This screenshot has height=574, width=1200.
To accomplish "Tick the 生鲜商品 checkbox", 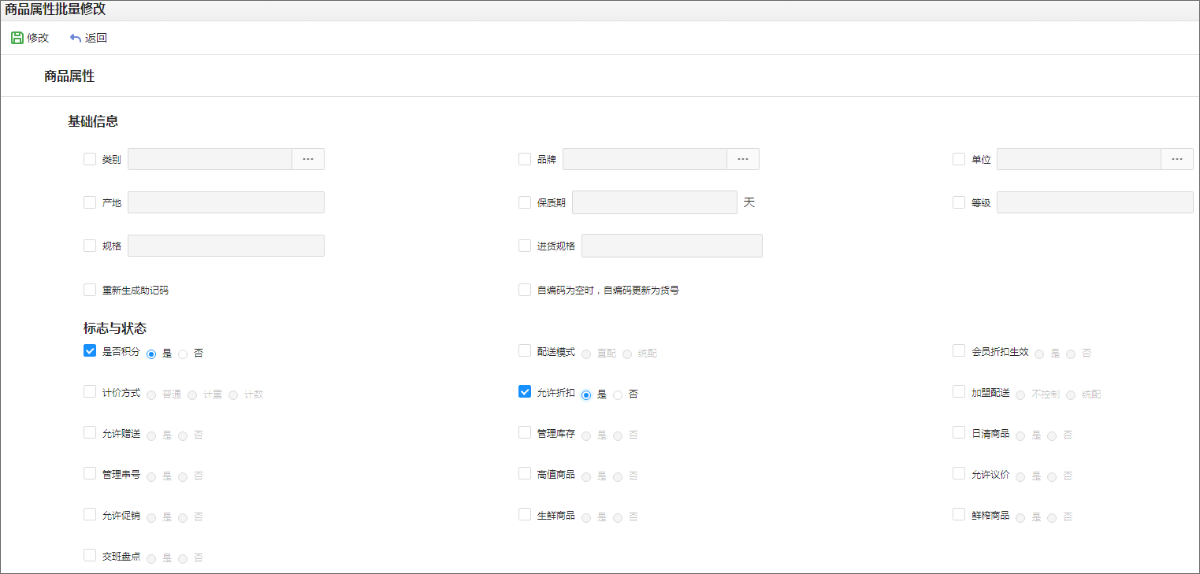I will [x=524, y=515].
